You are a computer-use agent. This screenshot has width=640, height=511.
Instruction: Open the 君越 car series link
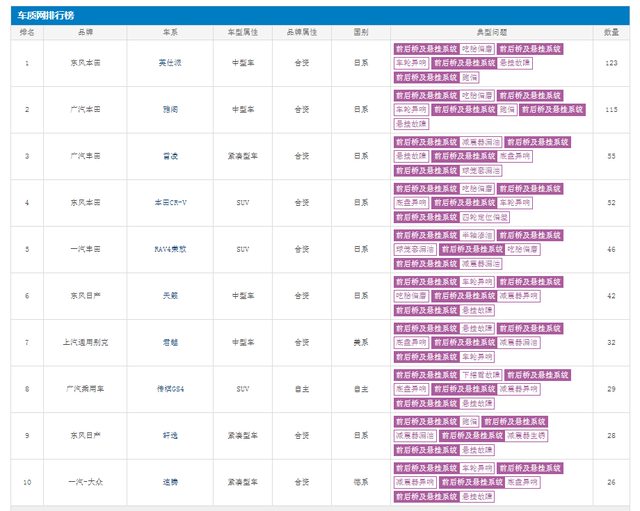[170, 342]
